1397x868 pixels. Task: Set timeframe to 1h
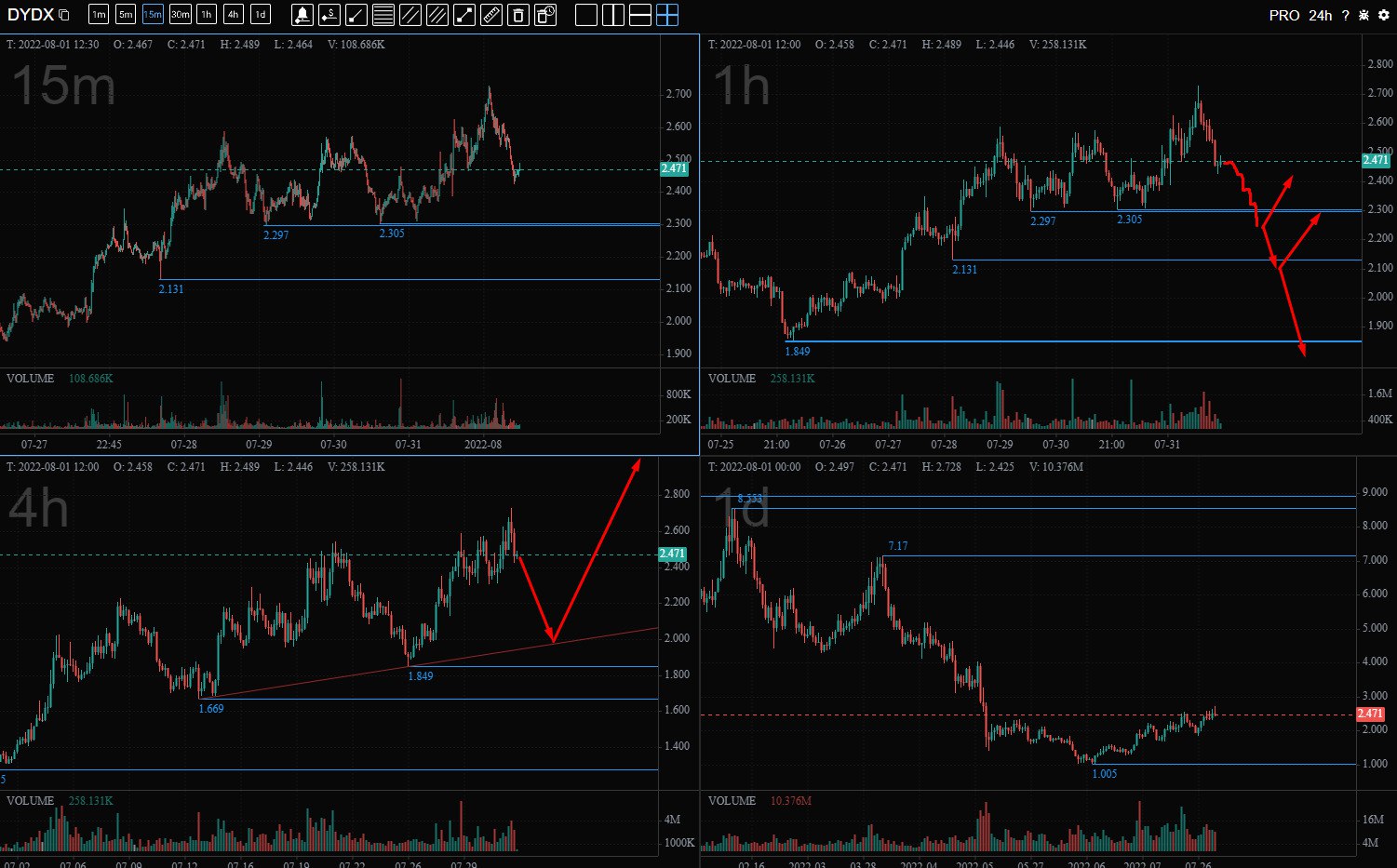pyautogui.click(x=207, y=14)
